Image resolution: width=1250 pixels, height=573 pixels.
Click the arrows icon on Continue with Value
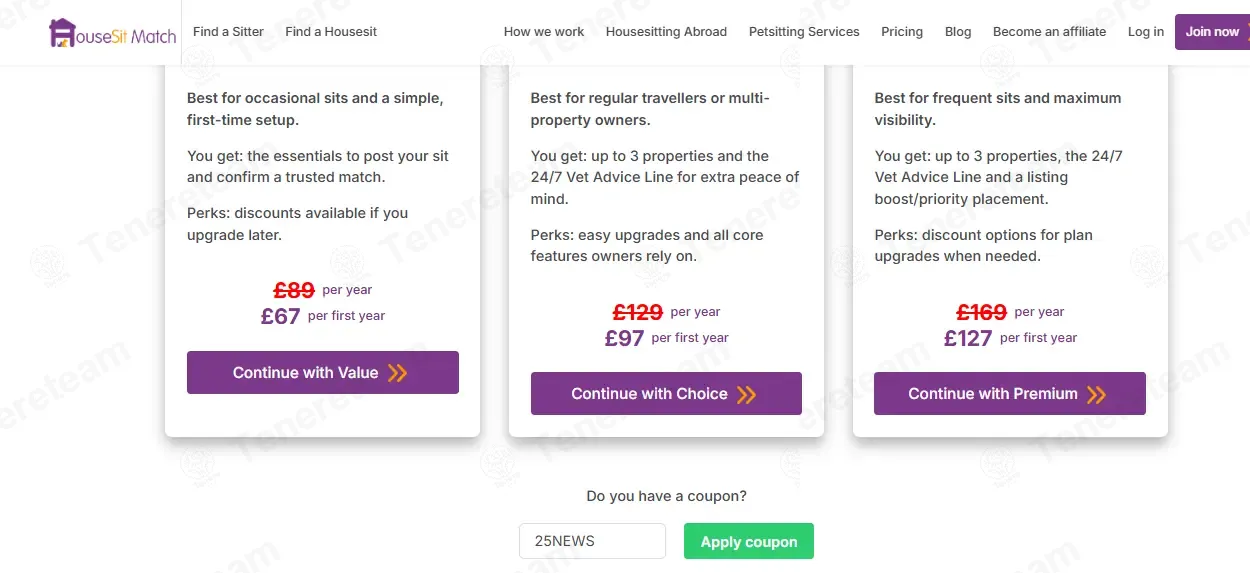[x=397, y=373]
